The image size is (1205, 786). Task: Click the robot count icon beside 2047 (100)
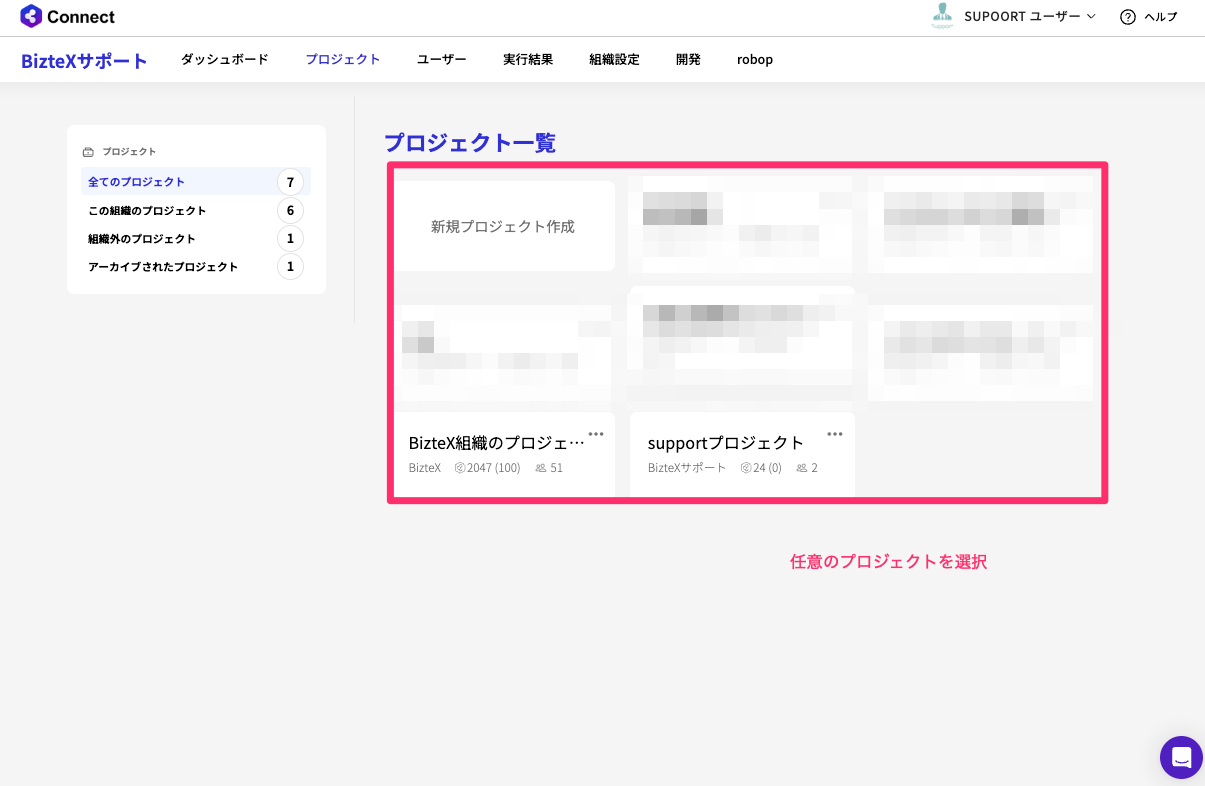tap(460, 468)
